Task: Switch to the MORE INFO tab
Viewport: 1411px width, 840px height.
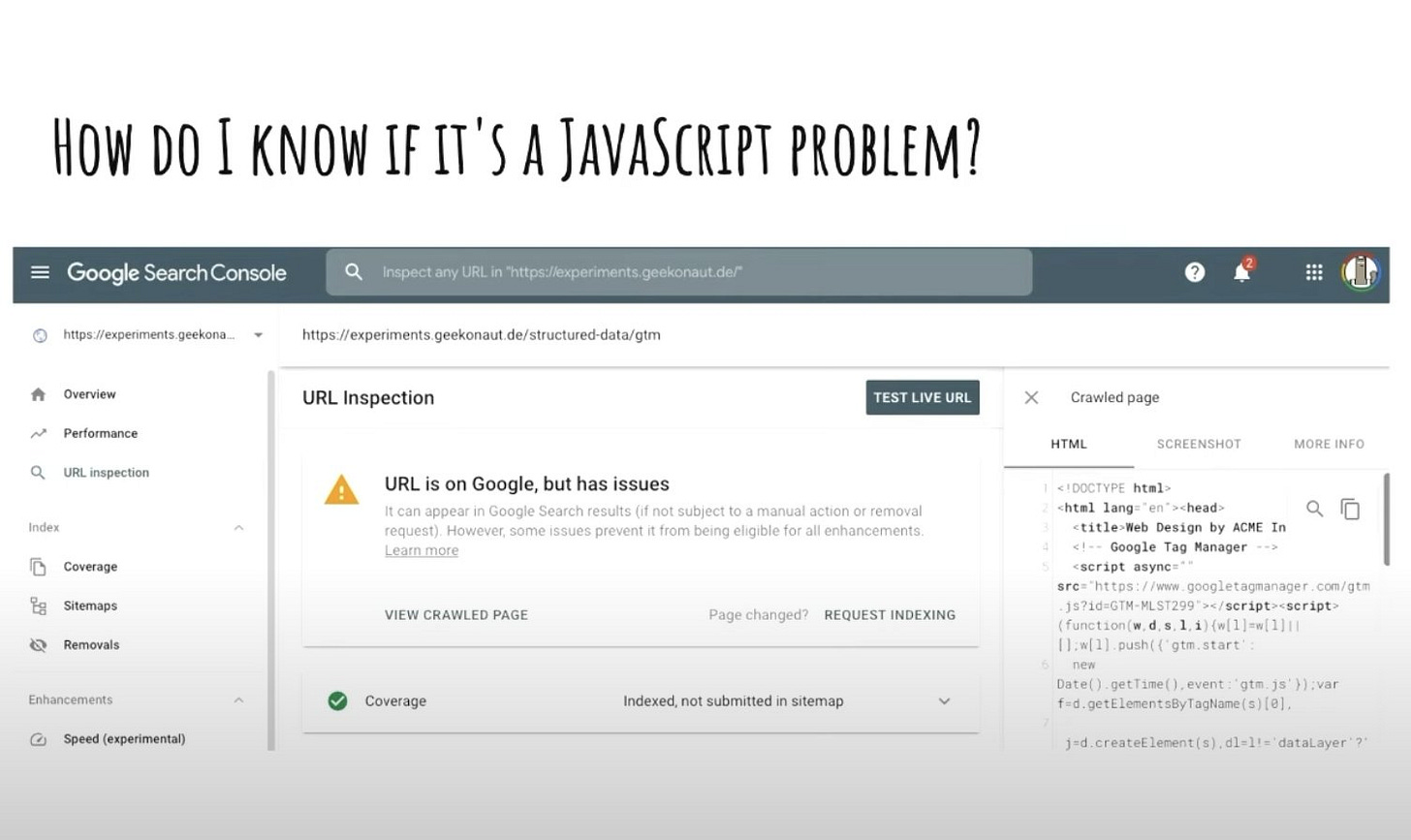Action: tap(1329, 444)
